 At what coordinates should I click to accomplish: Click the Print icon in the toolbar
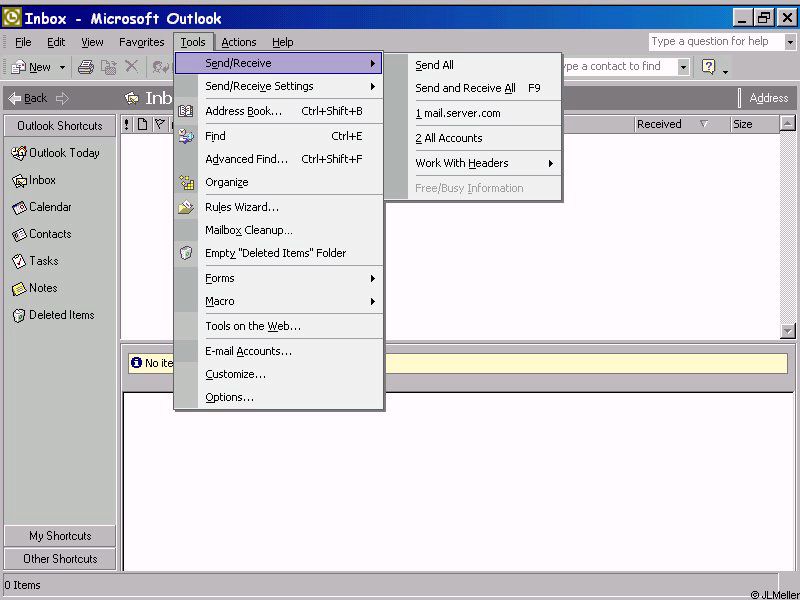tap(86, 67)
